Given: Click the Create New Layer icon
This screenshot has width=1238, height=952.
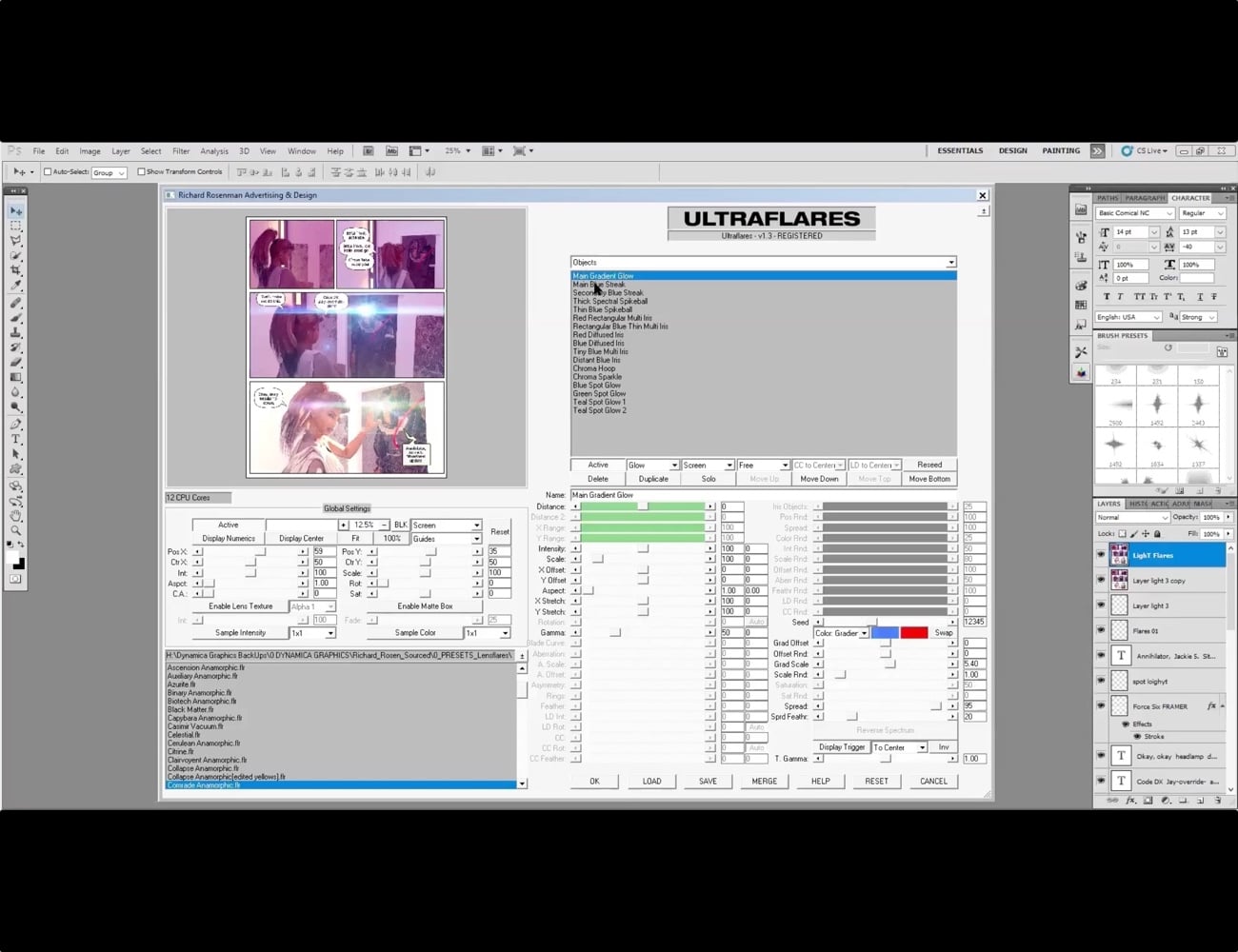Looking at the screenshot, I should click(x=1201, y=801).
